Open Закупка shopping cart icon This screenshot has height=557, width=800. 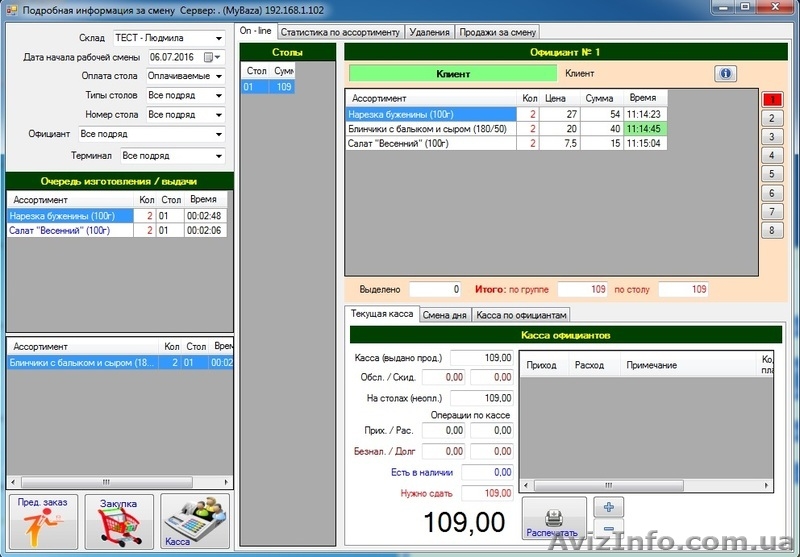(x=119, y=521)
